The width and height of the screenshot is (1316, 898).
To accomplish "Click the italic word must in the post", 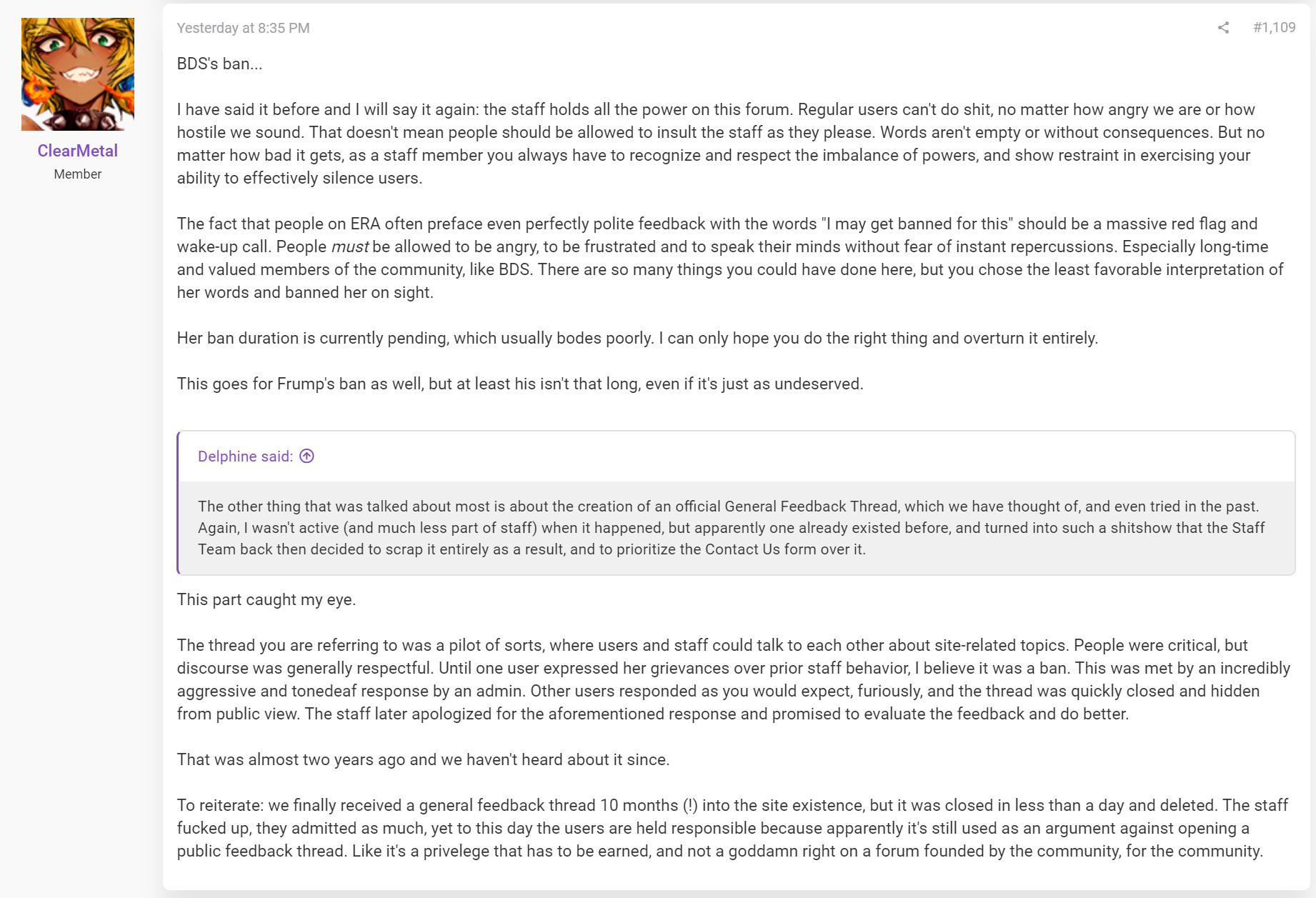I will click(x=350, y=246).
